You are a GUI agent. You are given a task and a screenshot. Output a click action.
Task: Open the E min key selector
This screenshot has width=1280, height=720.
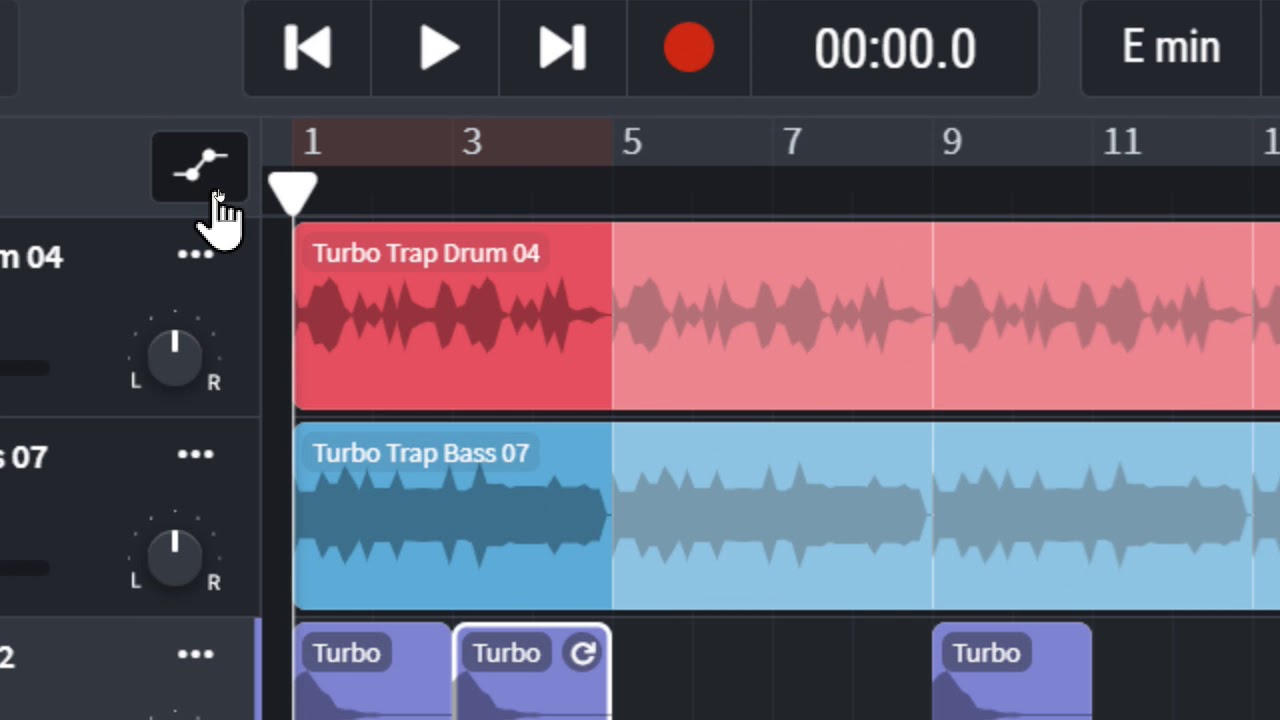click(x=1172, y=48)
